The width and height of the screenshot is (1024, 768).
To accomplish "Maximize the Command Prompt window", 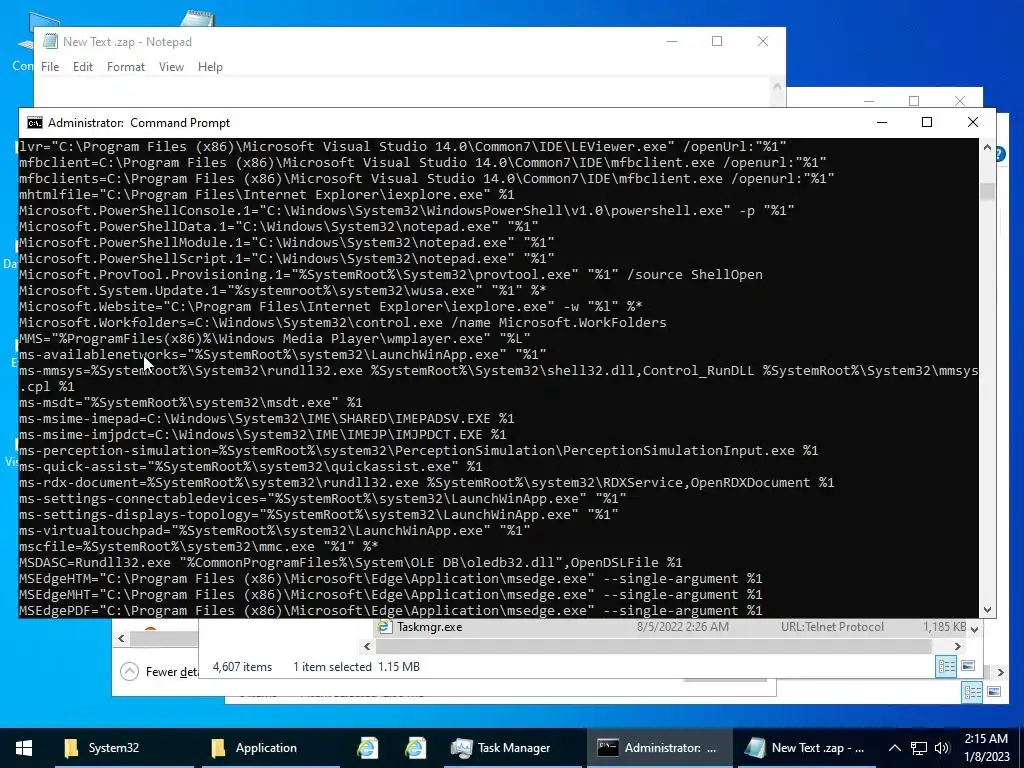I will [927, 122].
